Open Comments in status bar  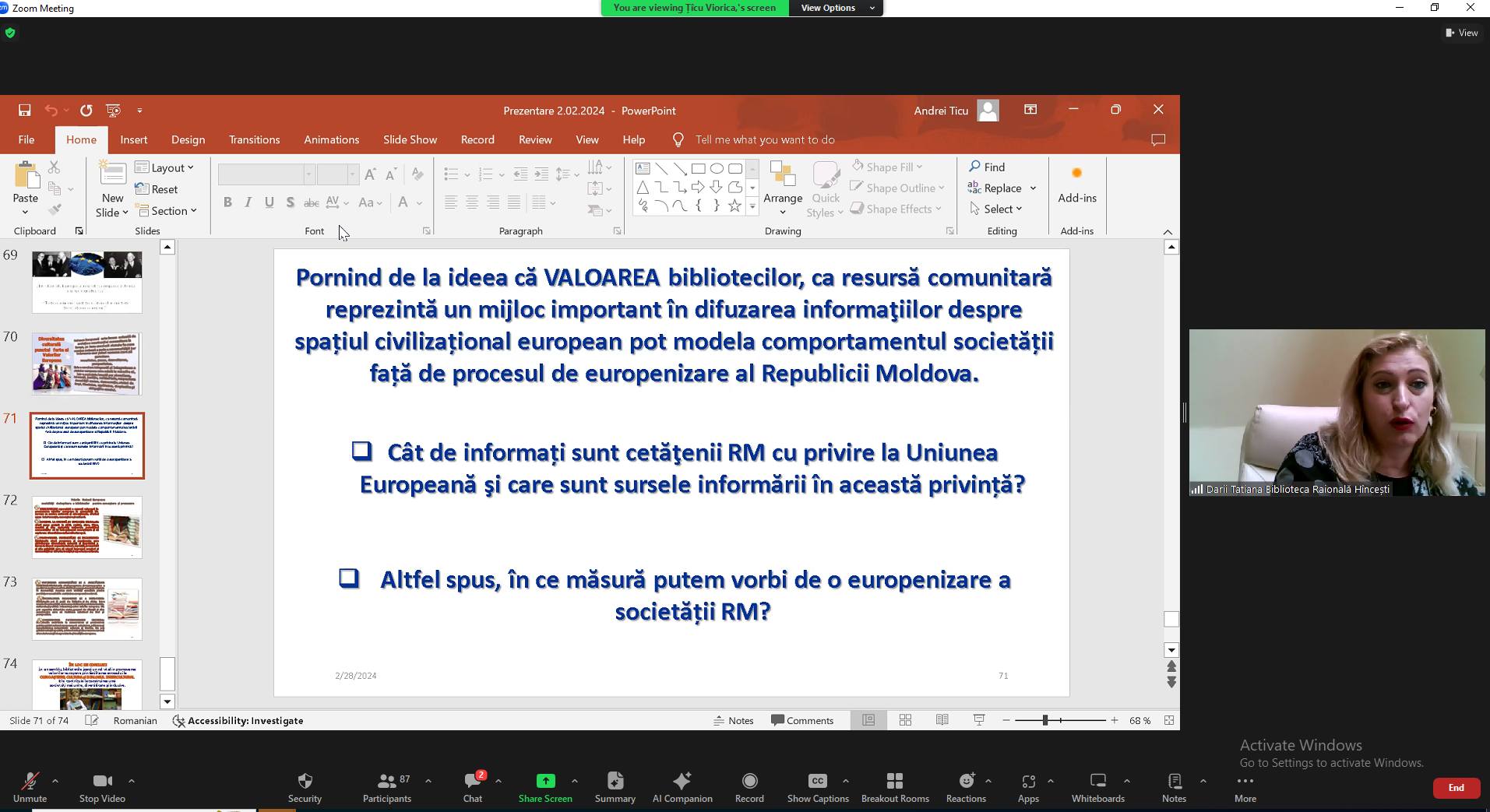pos(802,720)
